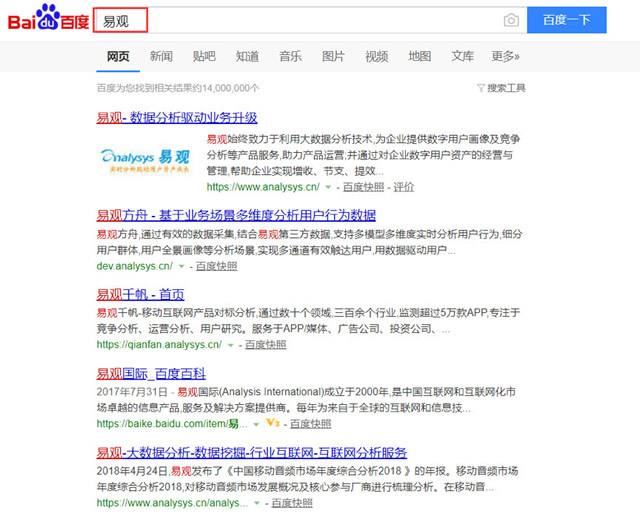640x513 pixels.
Task: Go to the 地图 tab
Action: pyautogui.click(x=420, y=56)
